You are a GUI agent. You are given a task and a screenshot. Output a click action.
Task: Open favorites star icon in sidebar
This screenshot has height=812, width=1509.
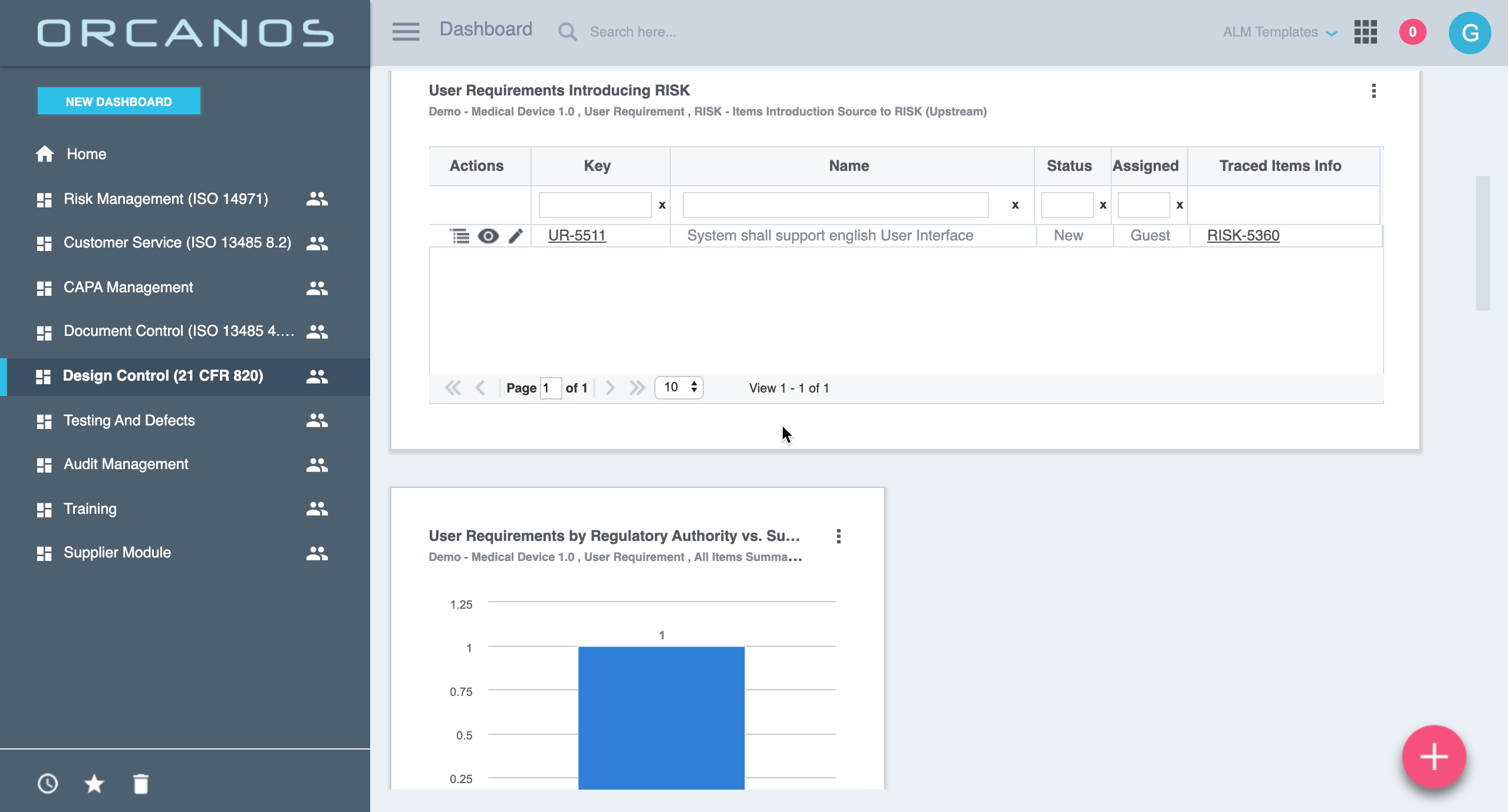(94, 784)
